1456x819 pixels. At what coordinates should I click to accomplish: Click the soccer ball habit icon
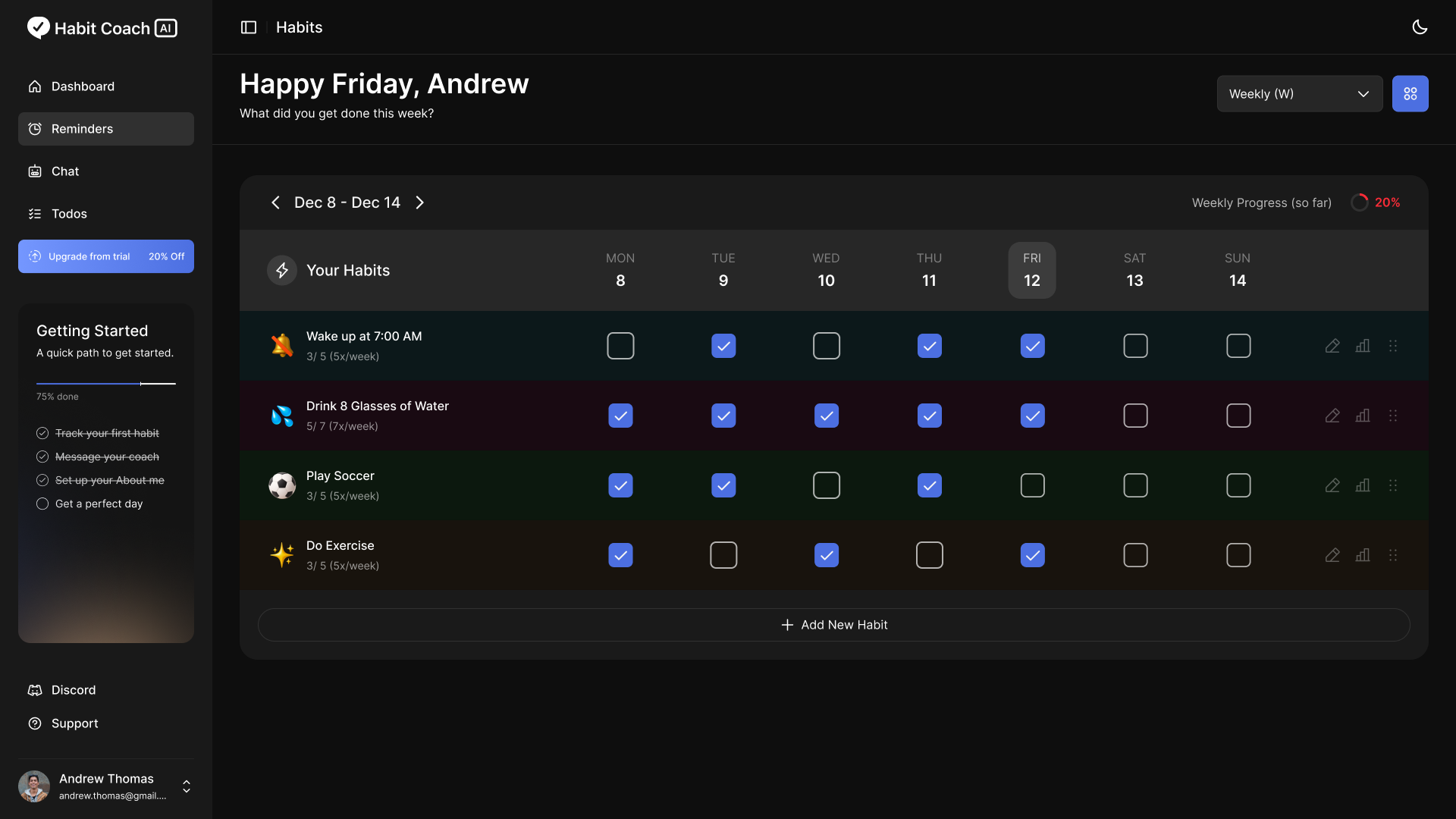[282, 485]
